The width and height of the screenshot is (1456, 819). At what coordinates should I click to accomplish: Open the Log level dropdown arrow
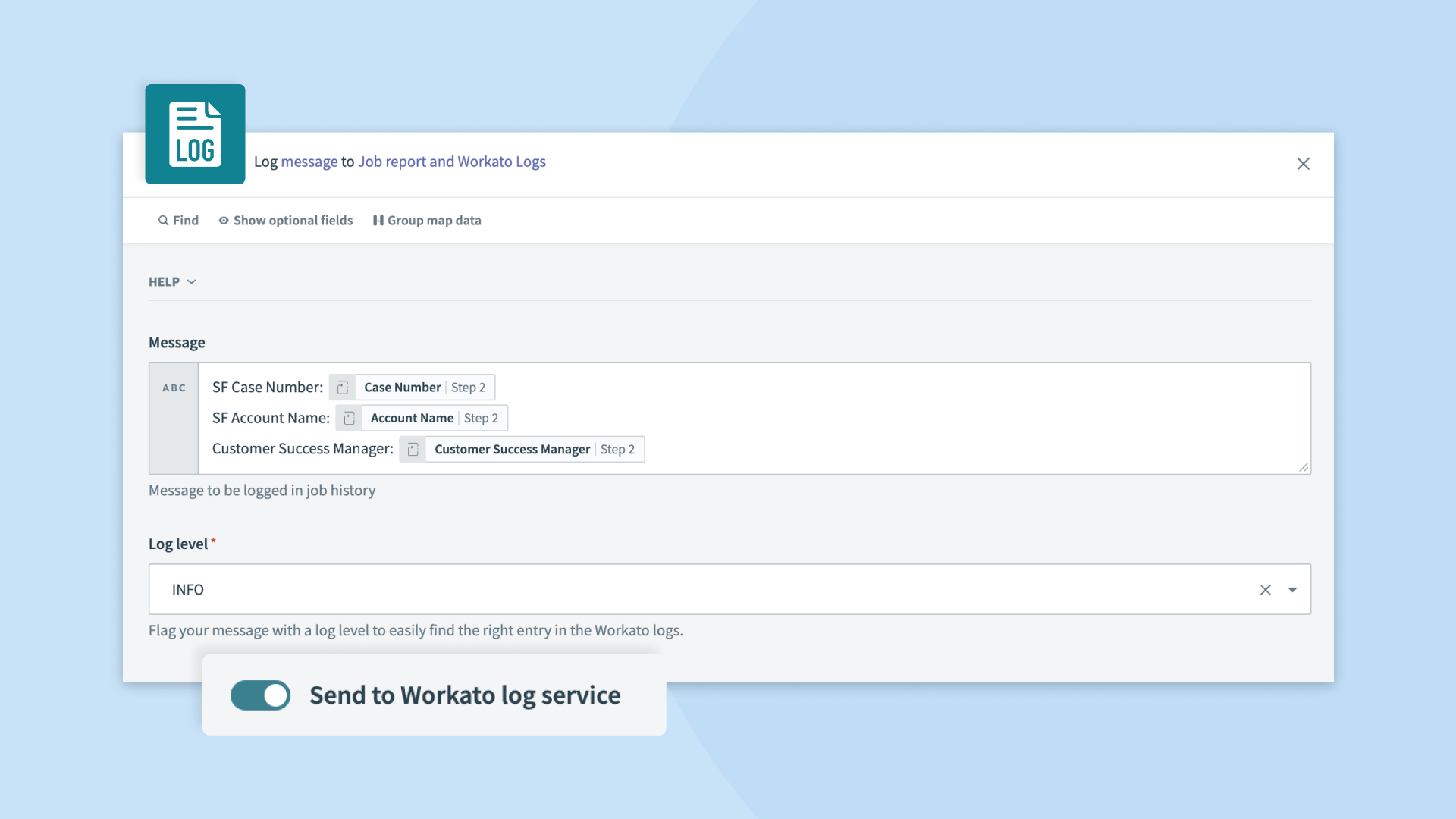1292,590
